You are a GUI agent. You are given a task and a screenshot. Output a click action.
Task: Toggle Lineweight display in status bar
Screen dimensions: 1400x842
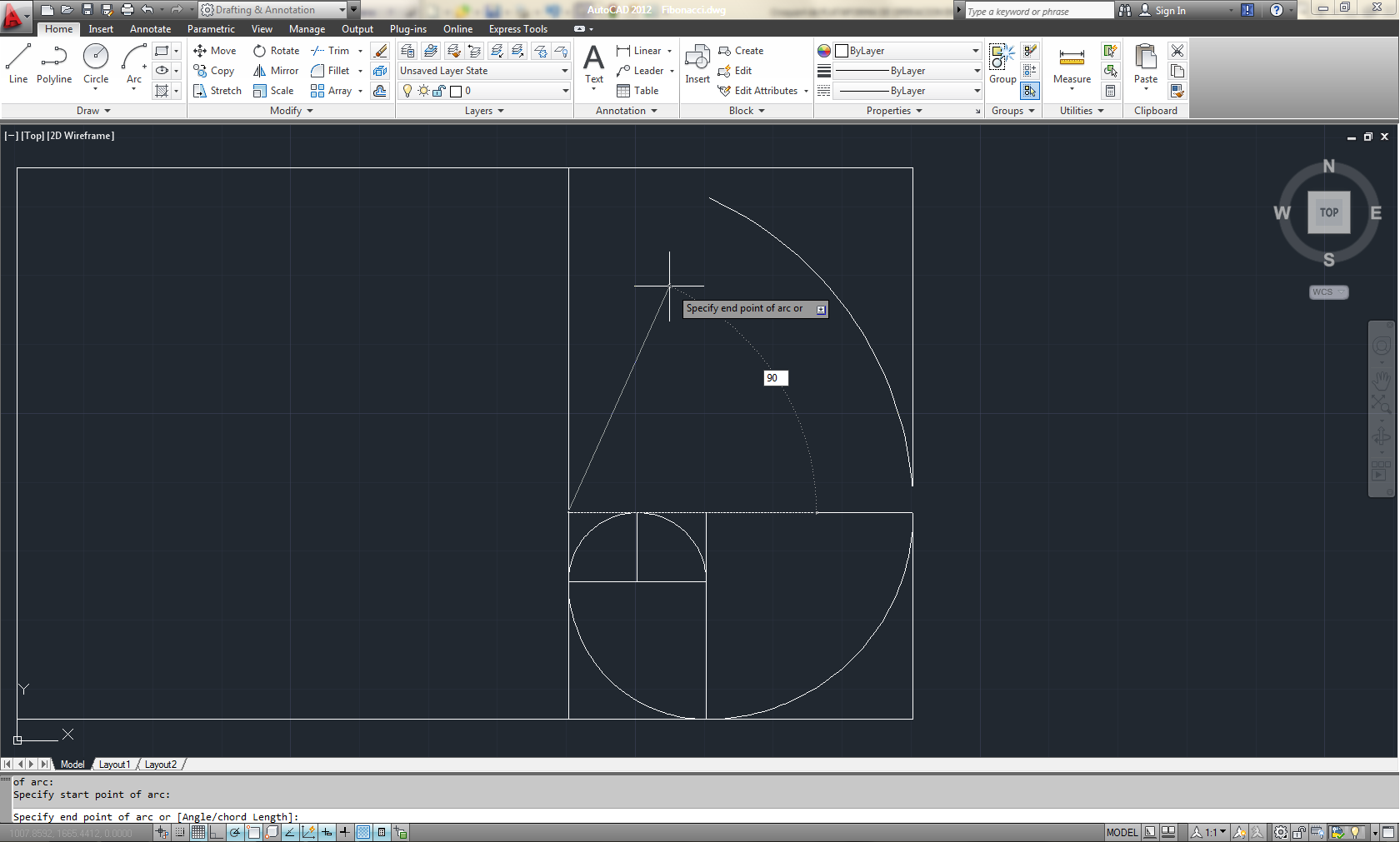pyautogui.click(x=345, y=832)
